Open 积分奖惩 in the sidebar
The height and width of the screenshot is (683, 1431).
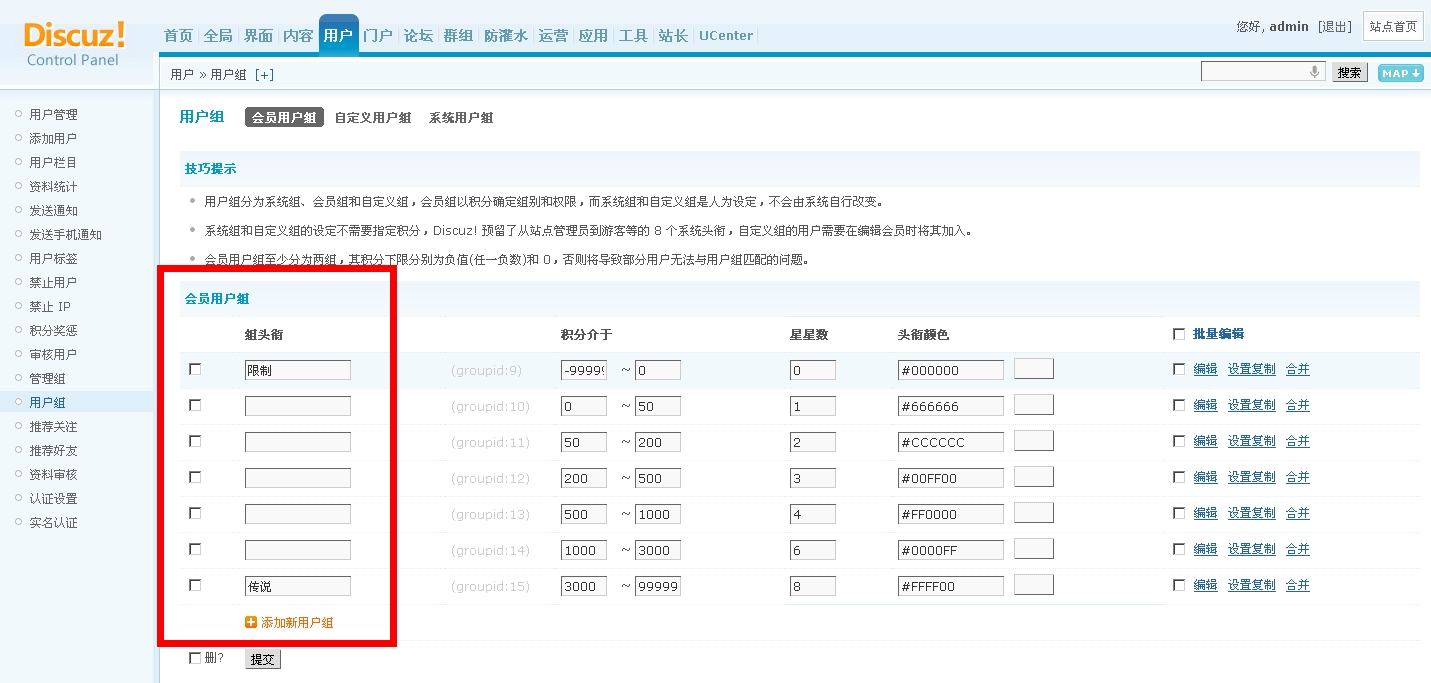point(53,330)
